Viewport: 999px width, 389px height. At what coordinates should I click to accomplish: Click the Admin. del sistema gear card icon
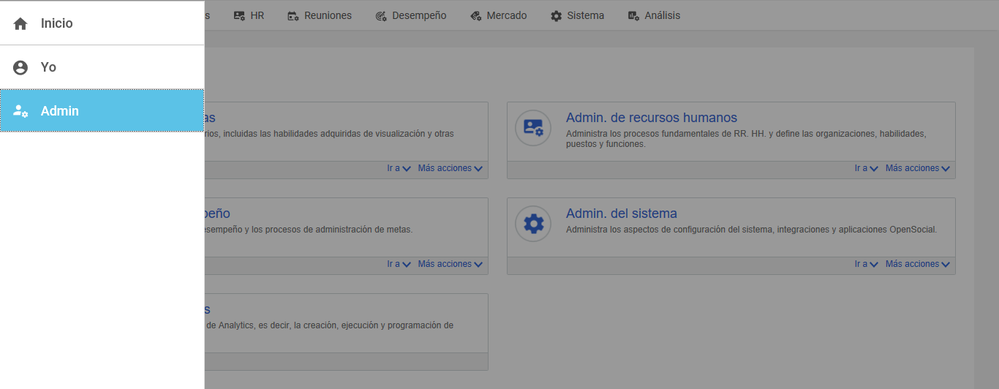pyautogui.click(x=533, y=223)
